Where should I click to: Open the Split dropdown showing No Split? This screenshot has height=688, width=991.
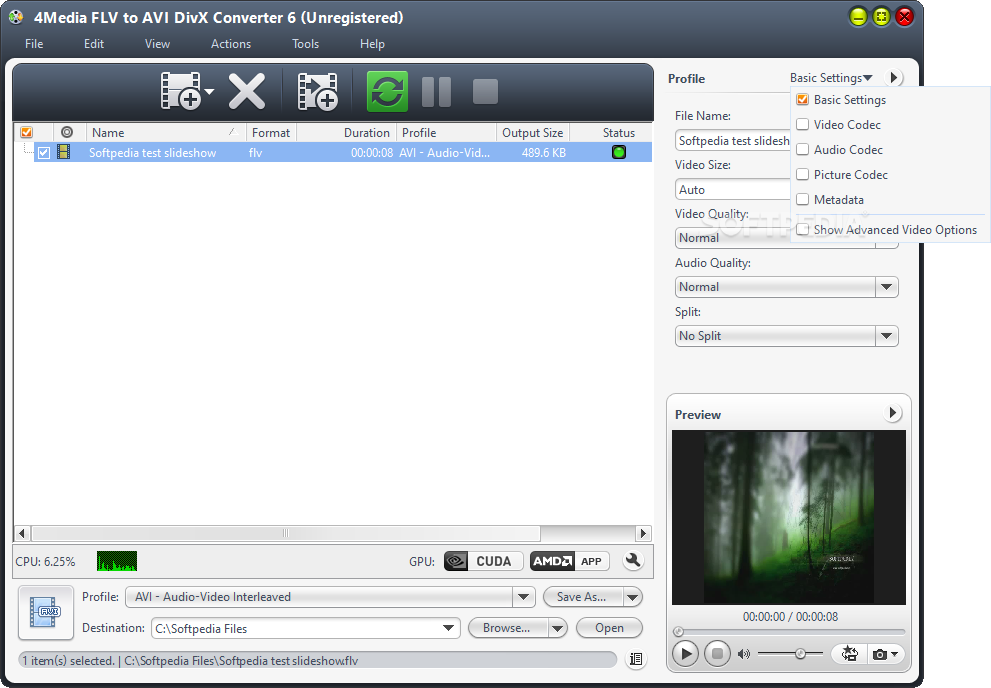point(786,335)
